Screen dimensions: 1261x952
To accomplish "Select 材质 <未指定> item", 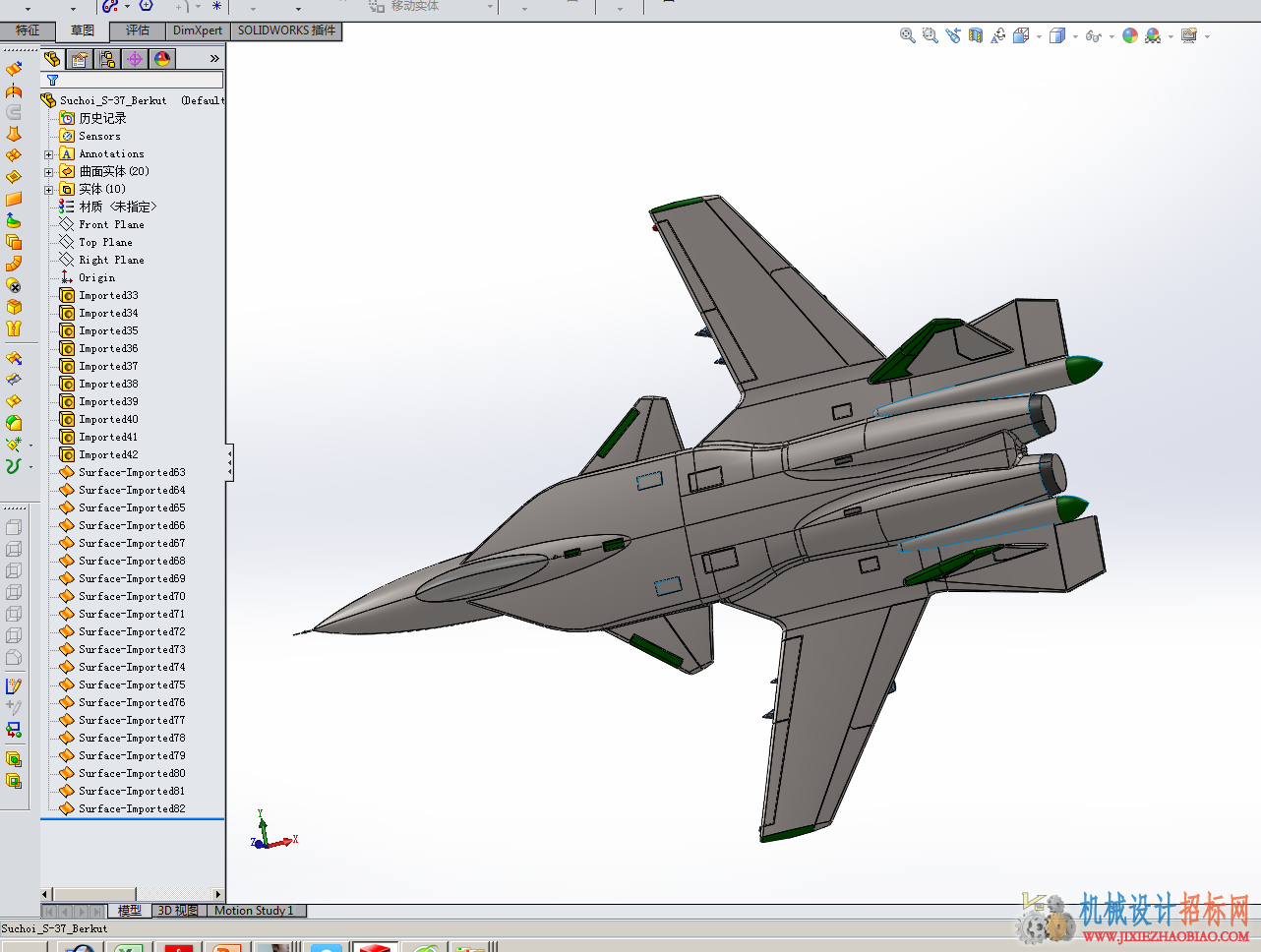I will pos(118,207).
